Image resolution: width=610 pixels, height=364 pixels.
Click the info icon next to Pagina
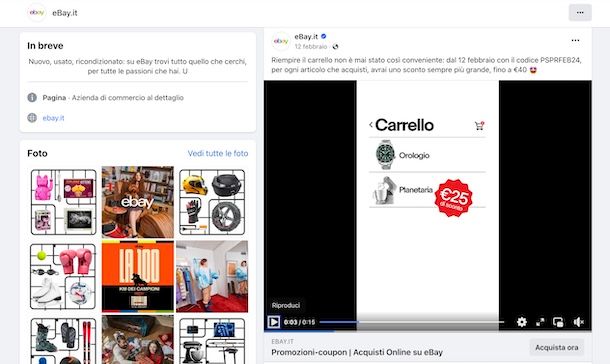point(32,98)
